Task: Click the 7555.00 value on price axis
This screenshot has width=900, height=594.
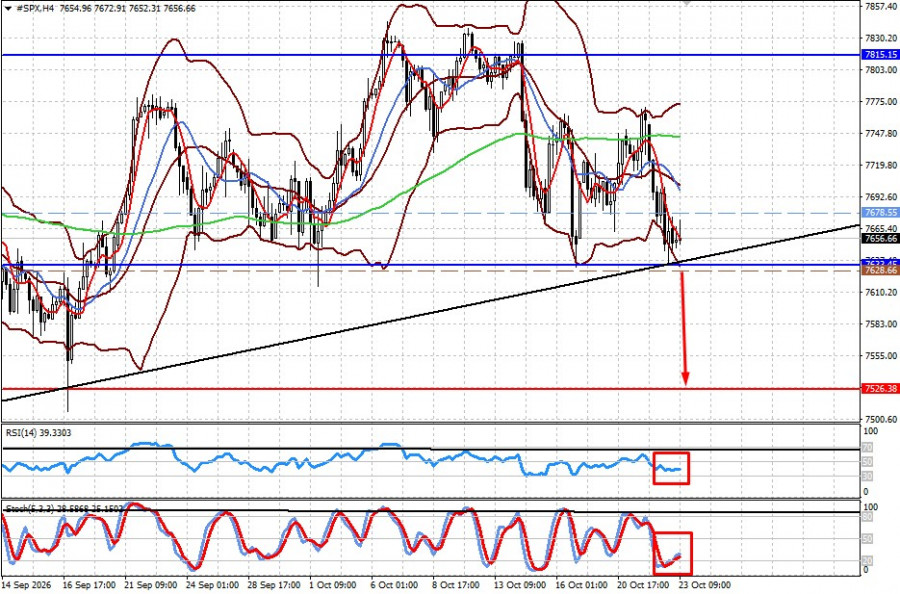Action: pos(881,355)
